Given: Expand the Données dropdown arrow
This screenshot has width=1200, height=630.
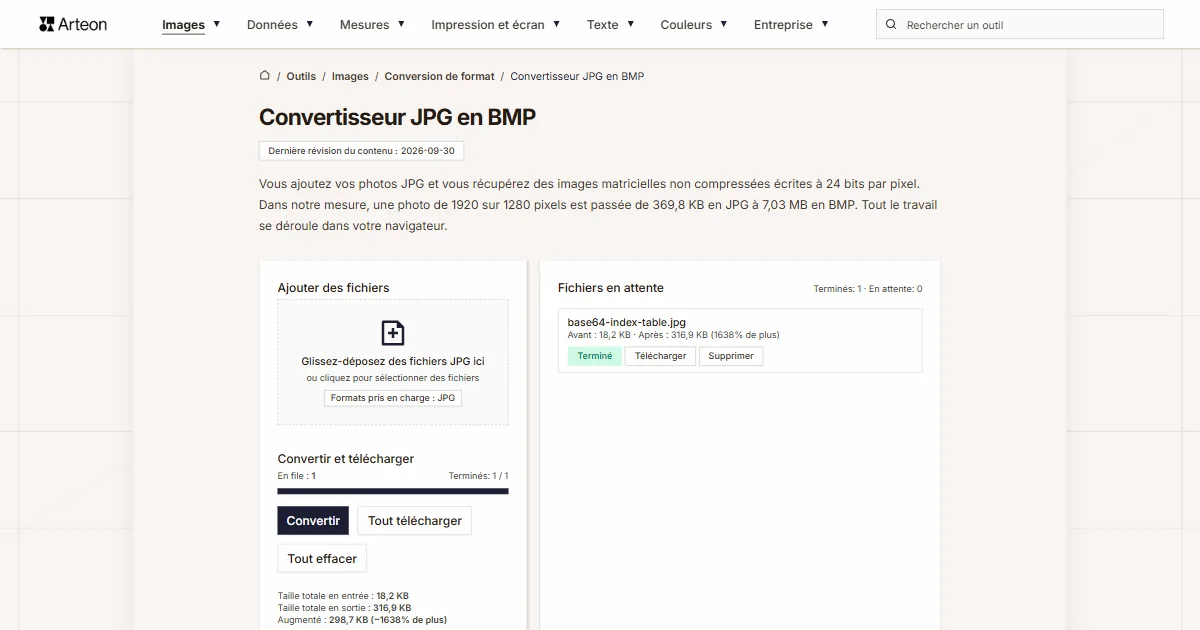Looking at the screenshot, I should 310,24.
